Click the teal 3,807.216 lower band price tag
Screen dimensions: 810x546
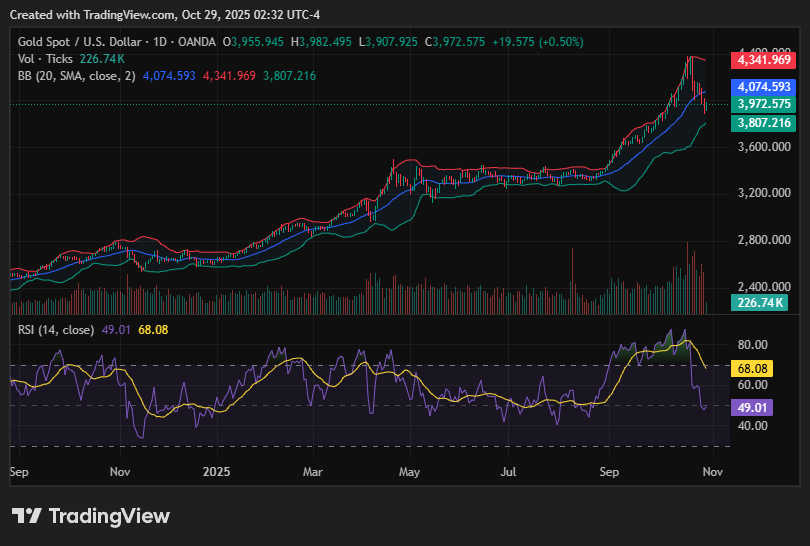pyautogui.click(x=764, y=123)
